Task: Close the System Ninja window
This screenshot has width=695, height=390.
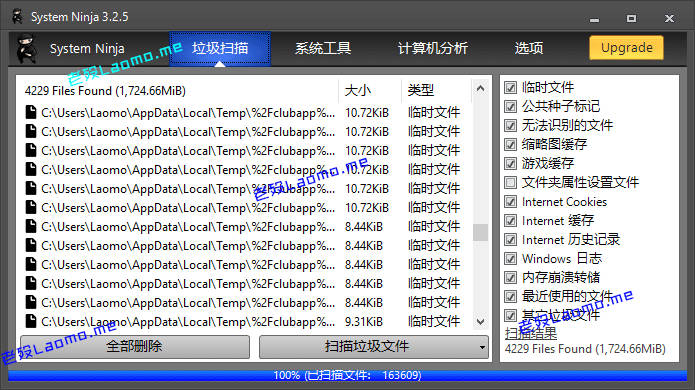Action: (669, 19)
